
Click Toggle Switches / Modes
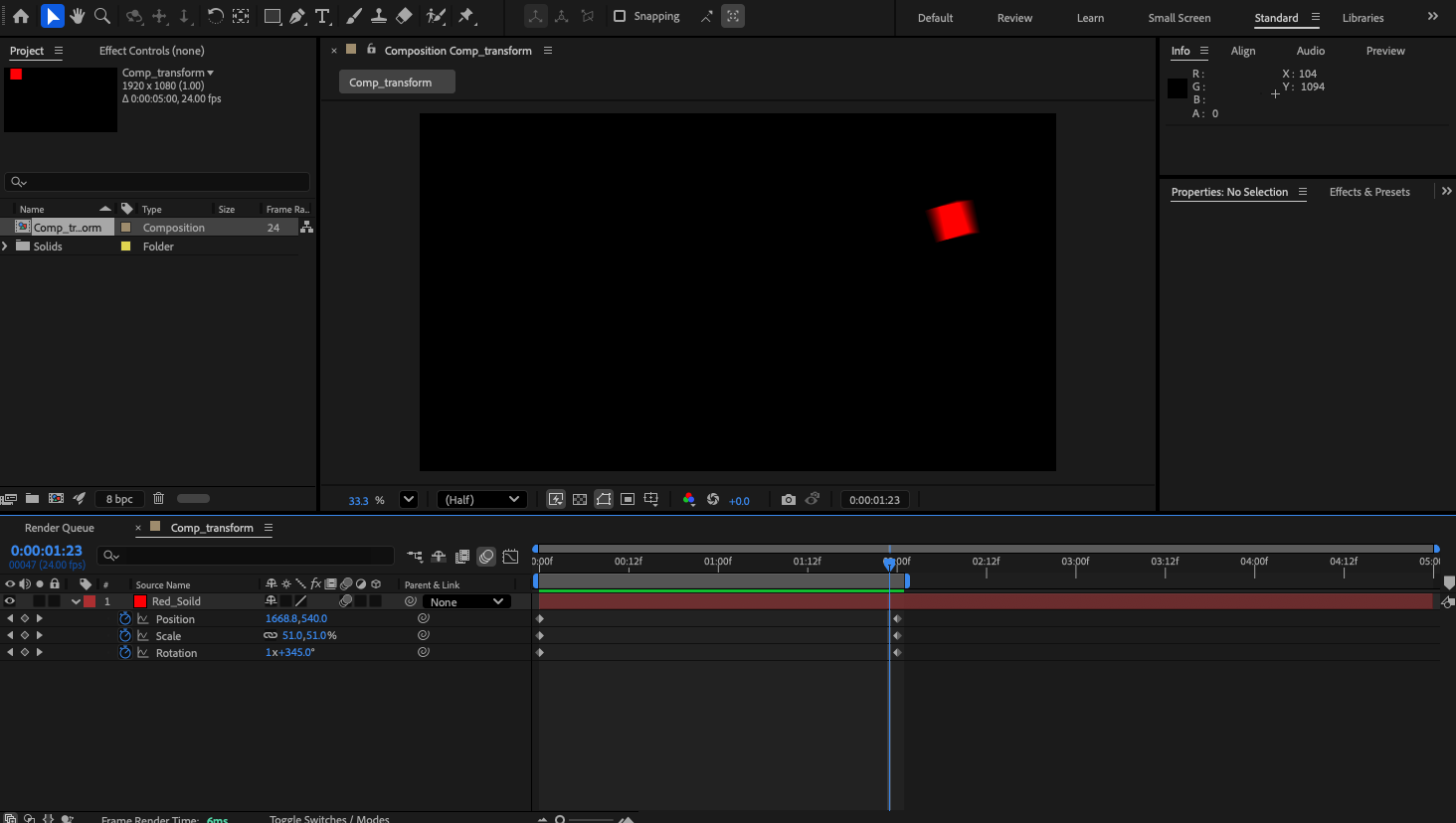point(329,817)
